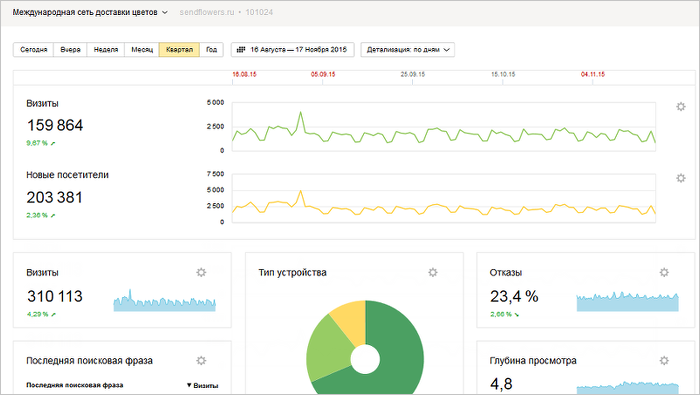This screenshot has height=396, width=700.
Task: Switch period to Неделя
Action: (106, 50)
